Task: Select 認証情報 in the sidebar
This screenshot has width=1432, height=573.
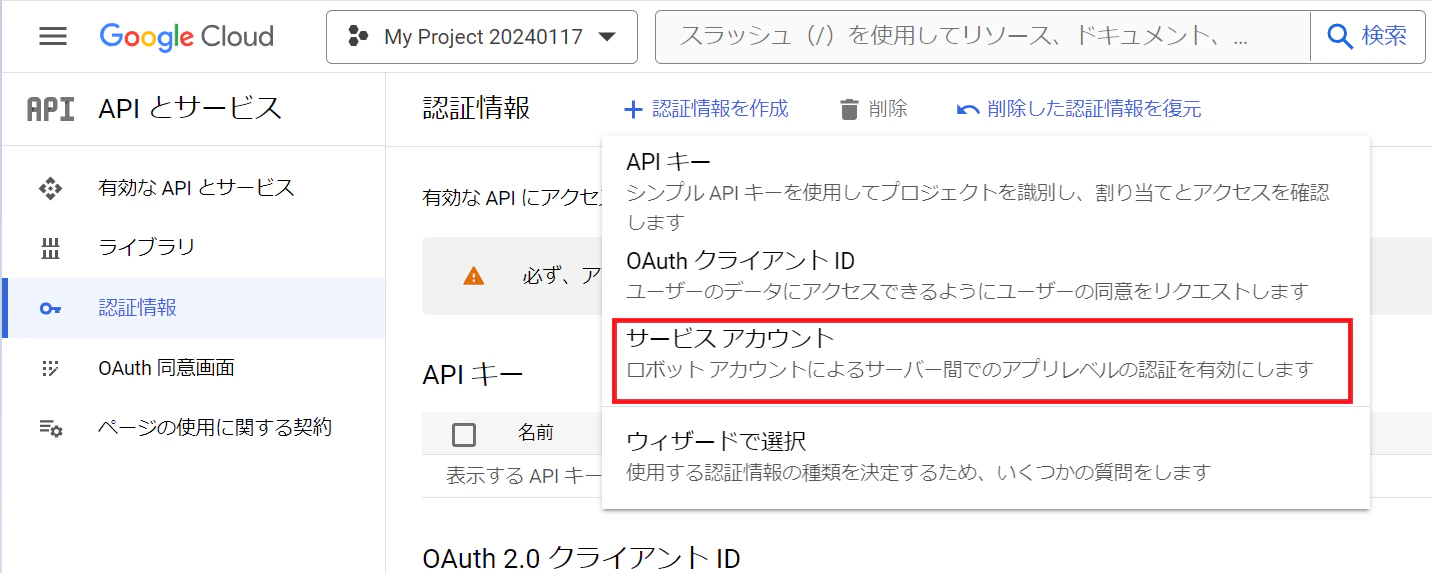Action: point(193,307)
